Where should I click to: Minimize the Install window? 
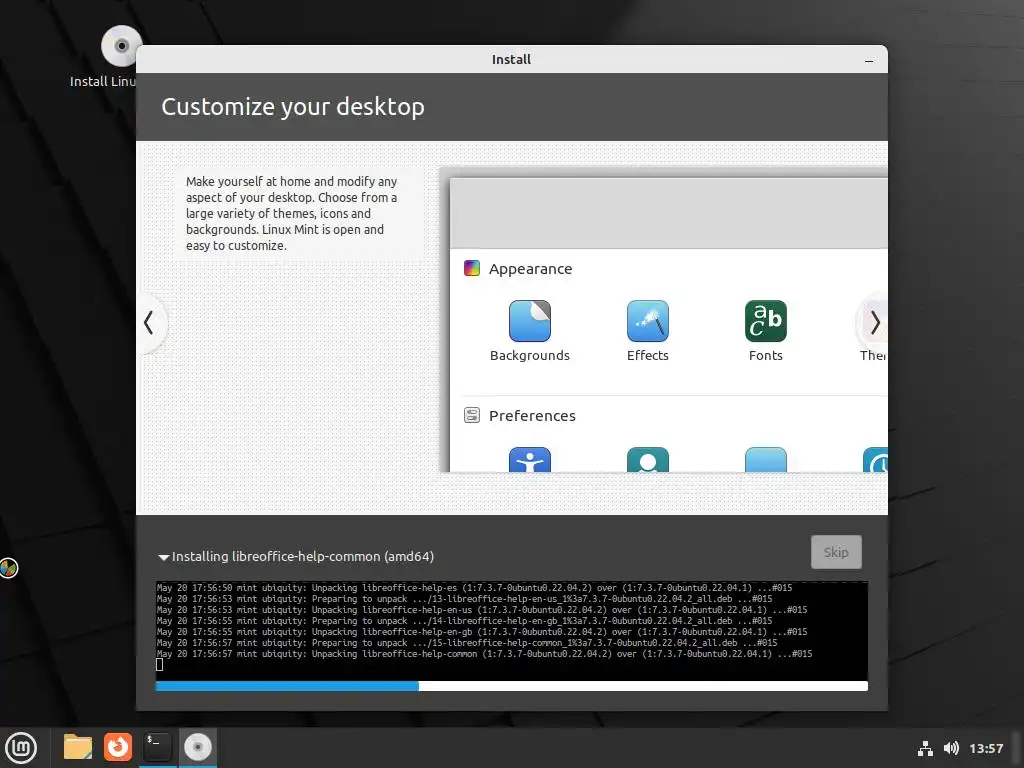(869, 60)
